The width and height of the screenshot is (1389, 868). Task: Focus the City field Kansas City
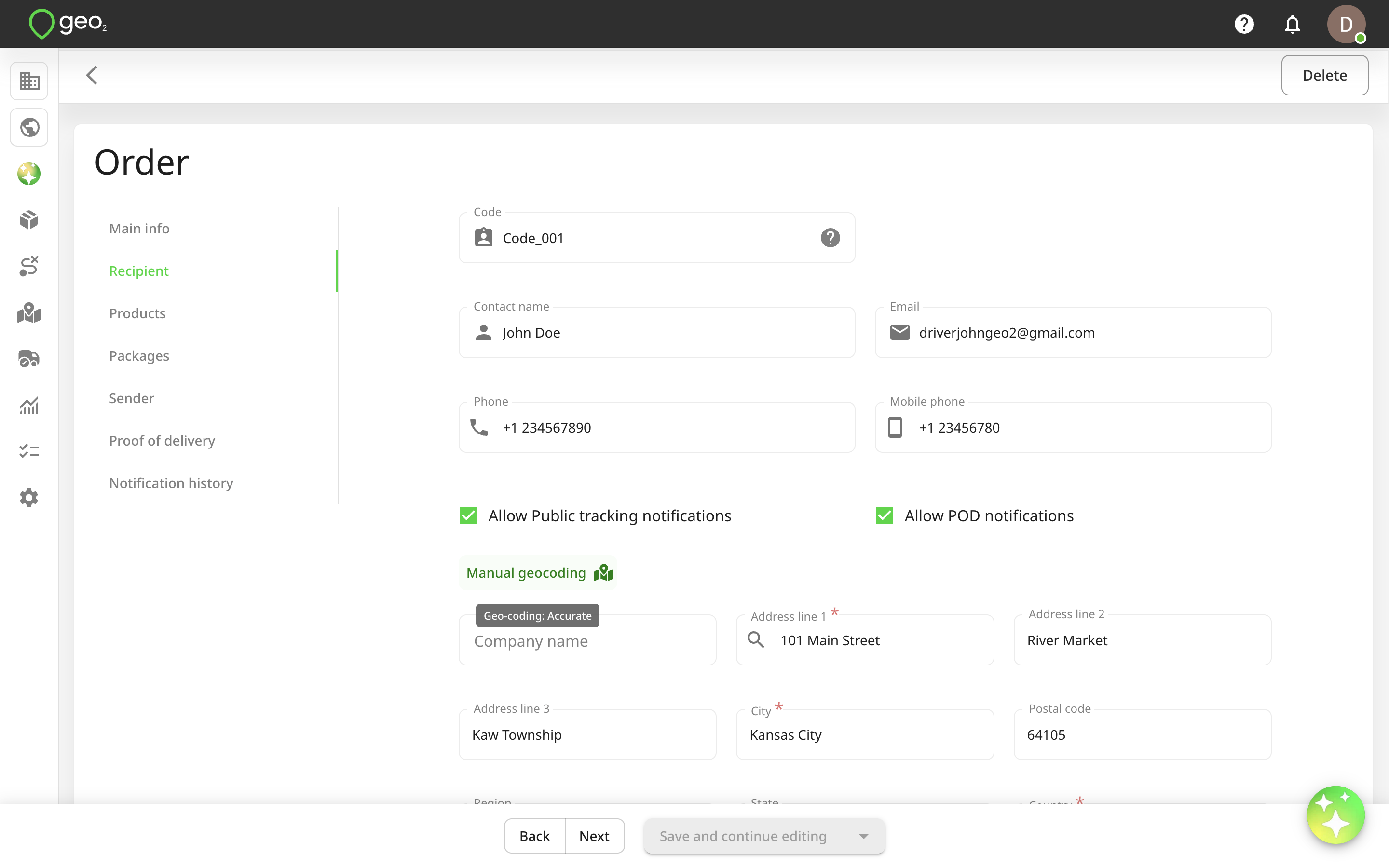point(865,735)
